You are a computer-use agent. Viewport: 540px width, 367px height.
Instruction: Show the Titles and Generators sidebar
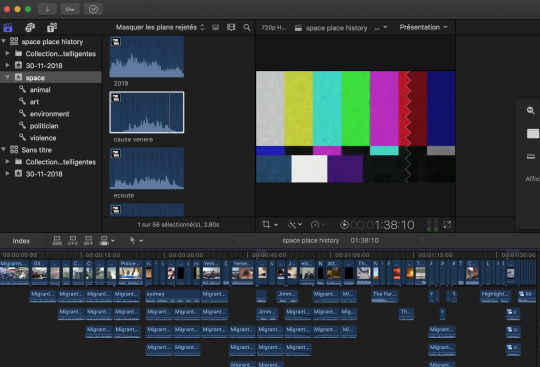[52, 28]
